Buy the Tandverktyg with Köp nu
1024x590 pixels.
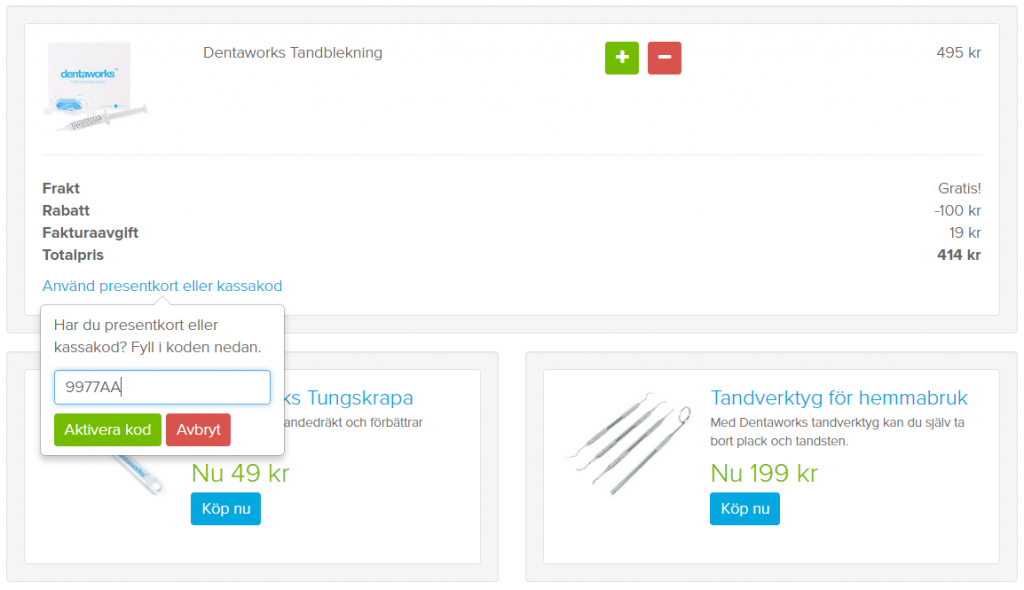click(x=744, y=508)
